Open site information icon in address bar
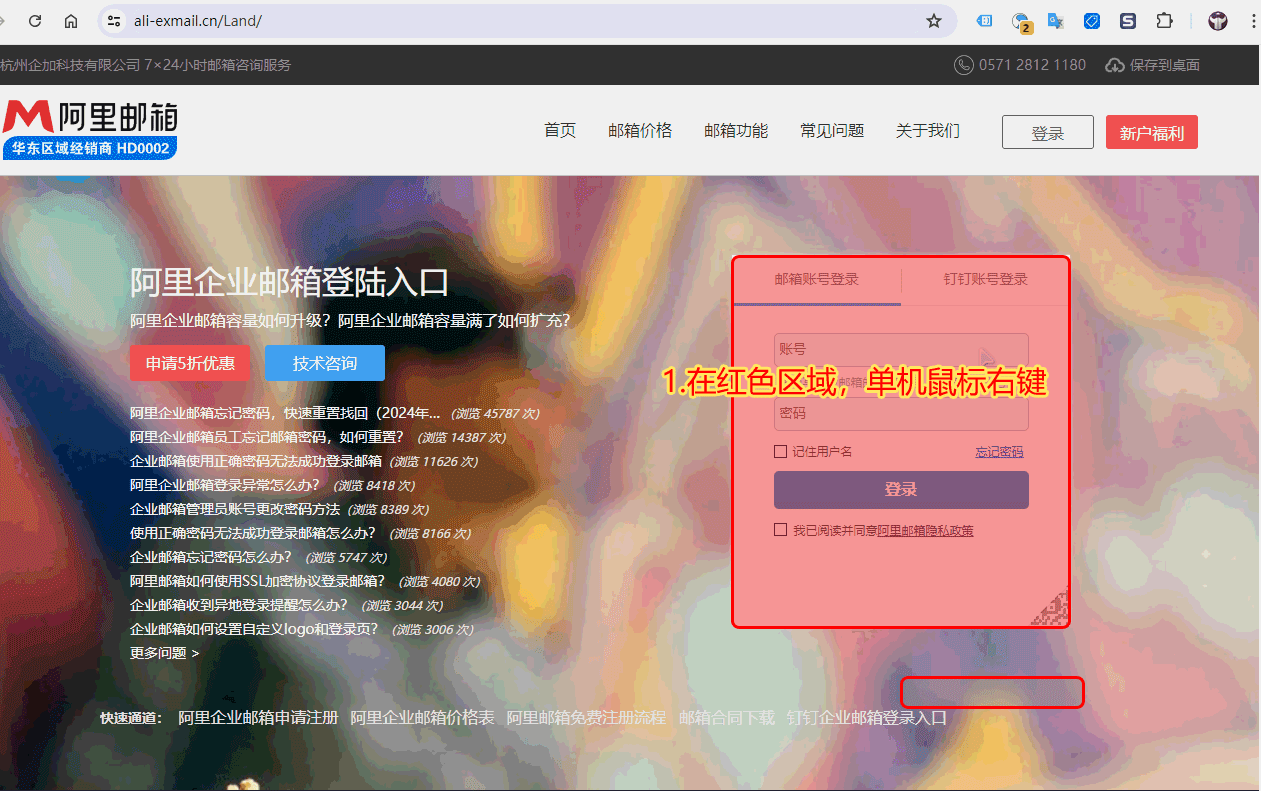 coord(114,21)
